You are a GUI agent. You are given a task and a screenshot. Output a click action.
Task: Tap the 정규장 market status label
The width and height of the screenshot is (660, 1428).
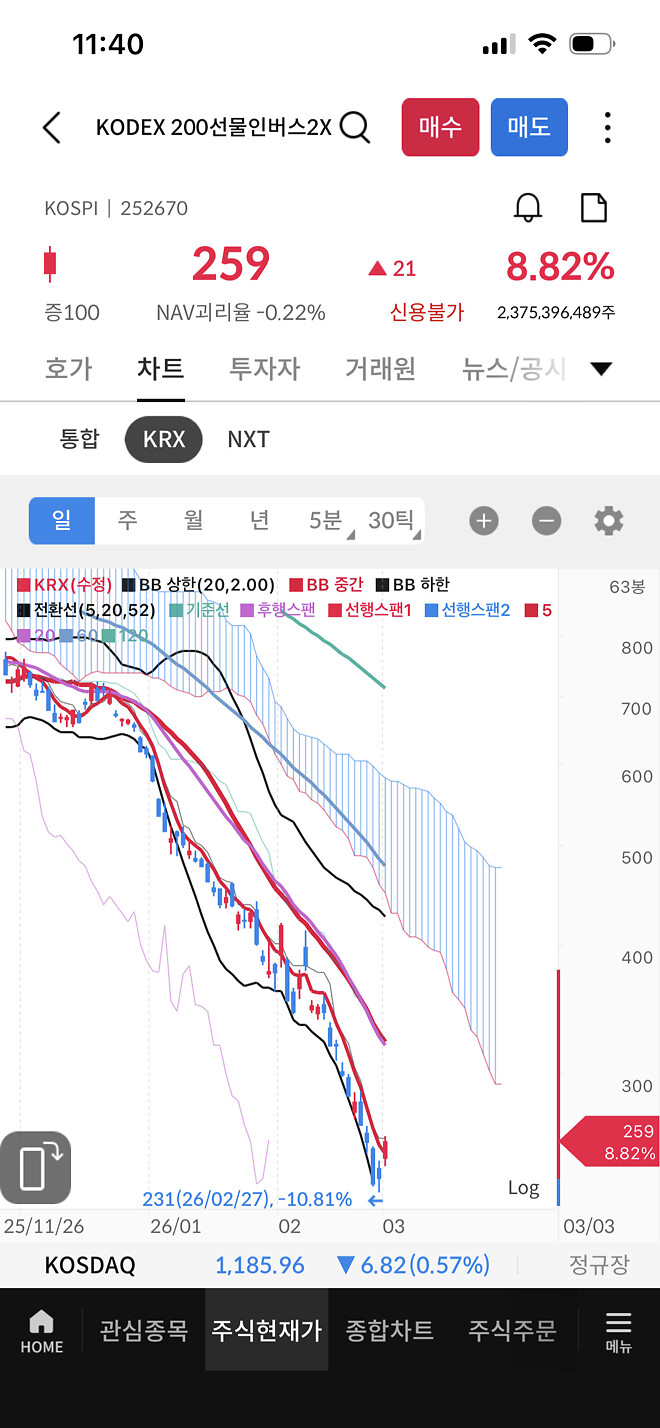[x=599, y=1265]
